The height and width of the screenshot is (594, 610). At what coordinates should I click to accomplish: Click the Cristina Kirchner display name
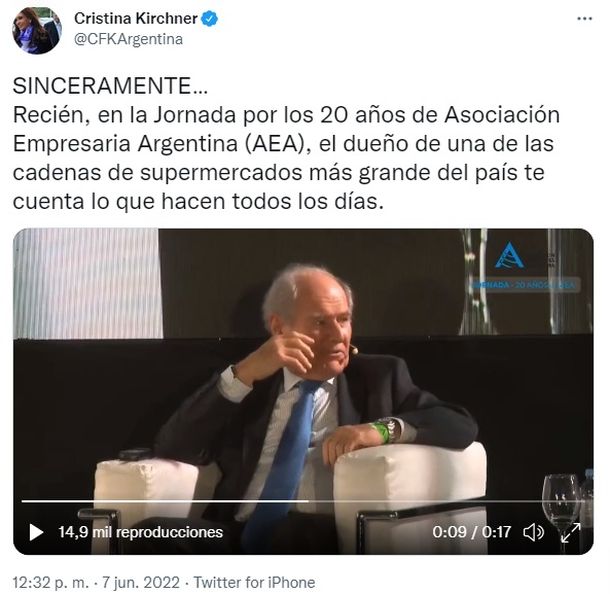click(136, 19)
